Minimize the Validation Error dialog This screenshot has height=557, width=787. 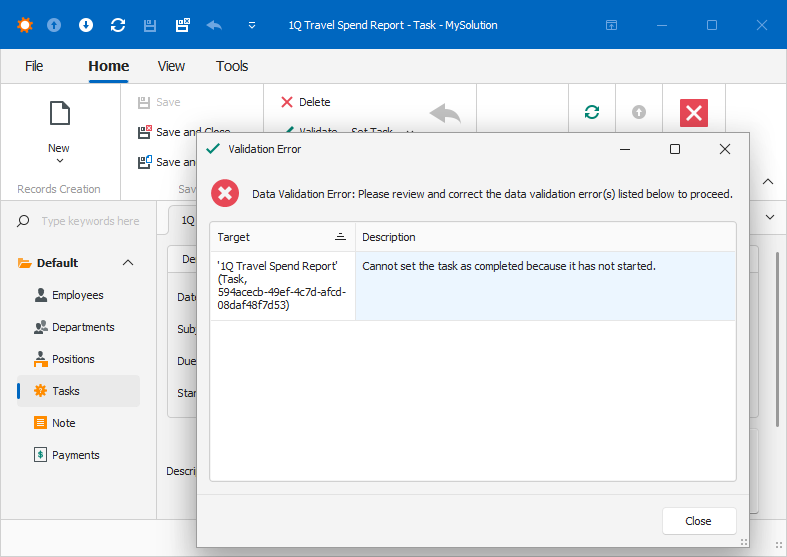(625, 150)
